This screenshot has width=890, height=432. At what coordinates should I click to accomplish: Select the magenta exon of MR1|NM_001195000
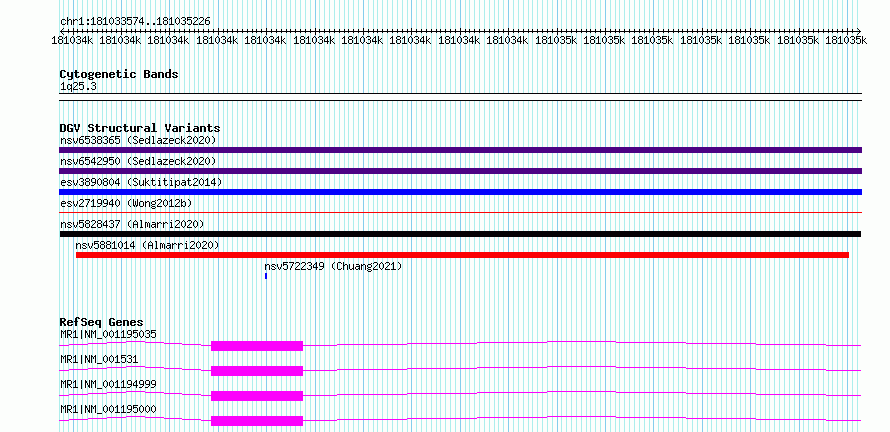pos(257,421)
